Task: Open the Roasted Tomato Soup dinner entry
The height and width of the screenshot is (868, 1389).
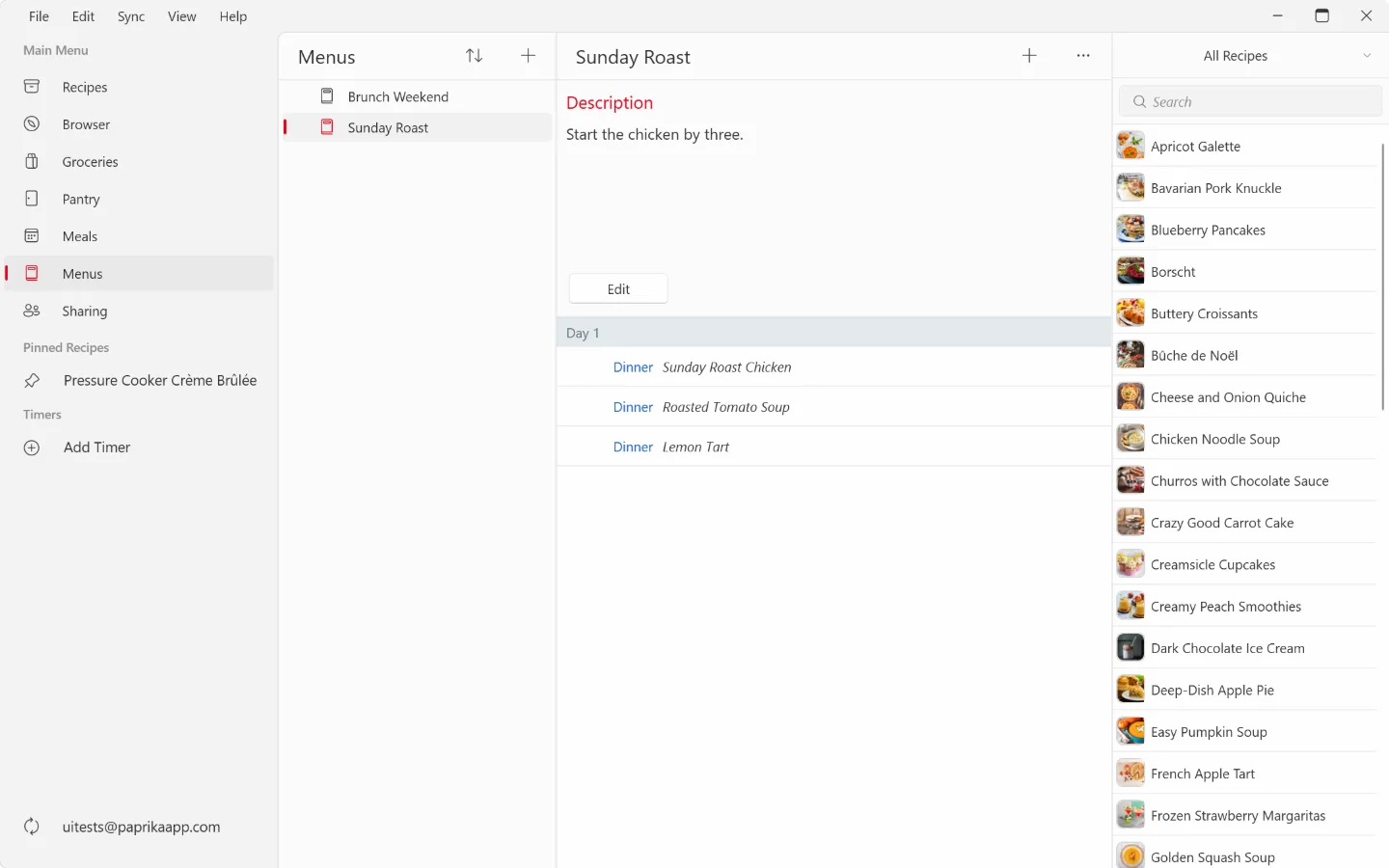Action: pos(833,407)
